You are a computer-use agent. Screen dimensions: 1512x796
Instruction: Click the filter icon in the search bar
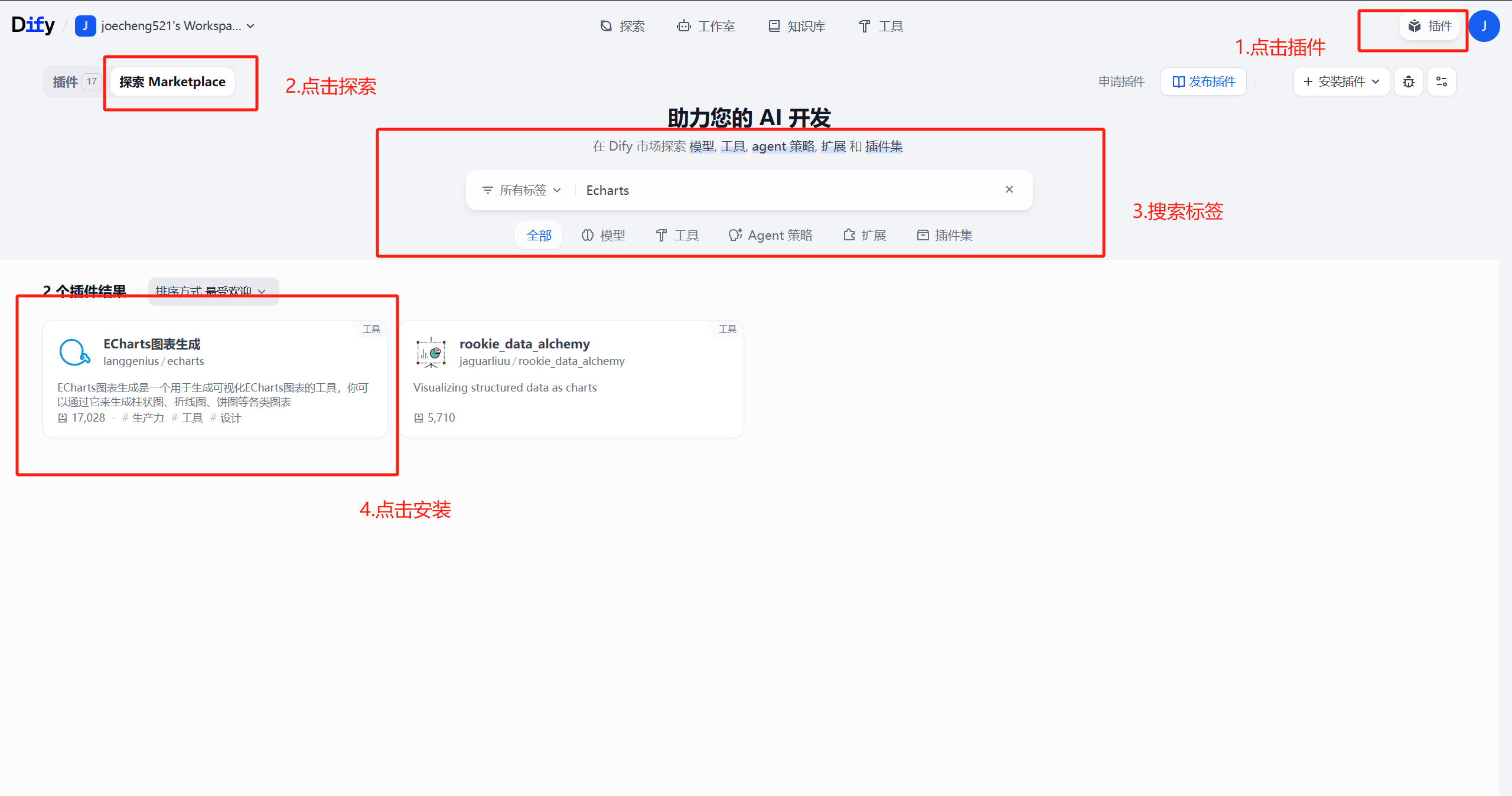tap(487, 190)
